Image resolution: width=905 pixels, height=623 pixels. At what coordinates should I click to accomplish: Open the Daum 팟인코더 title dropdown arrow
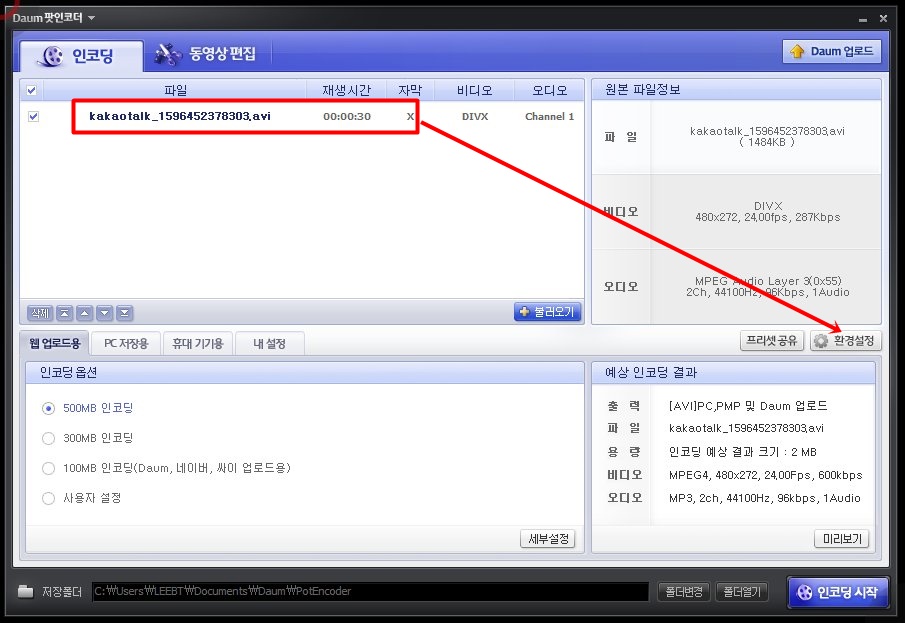92,18
